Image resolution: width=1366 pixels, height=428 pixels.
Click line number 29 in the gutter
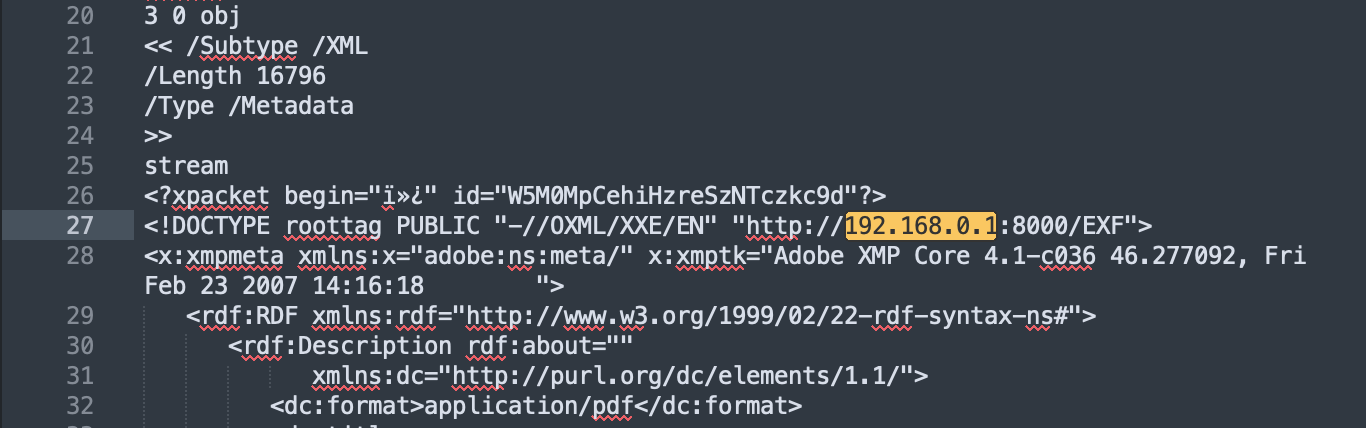80,317
